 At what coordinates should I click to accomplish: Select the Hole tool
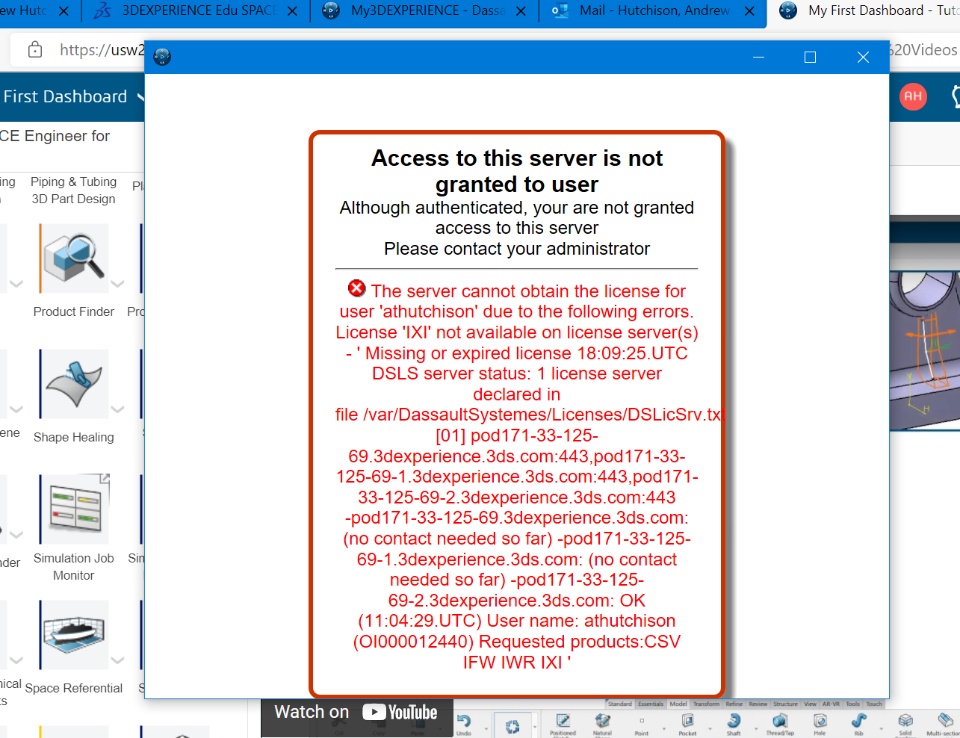coord(820,724)
